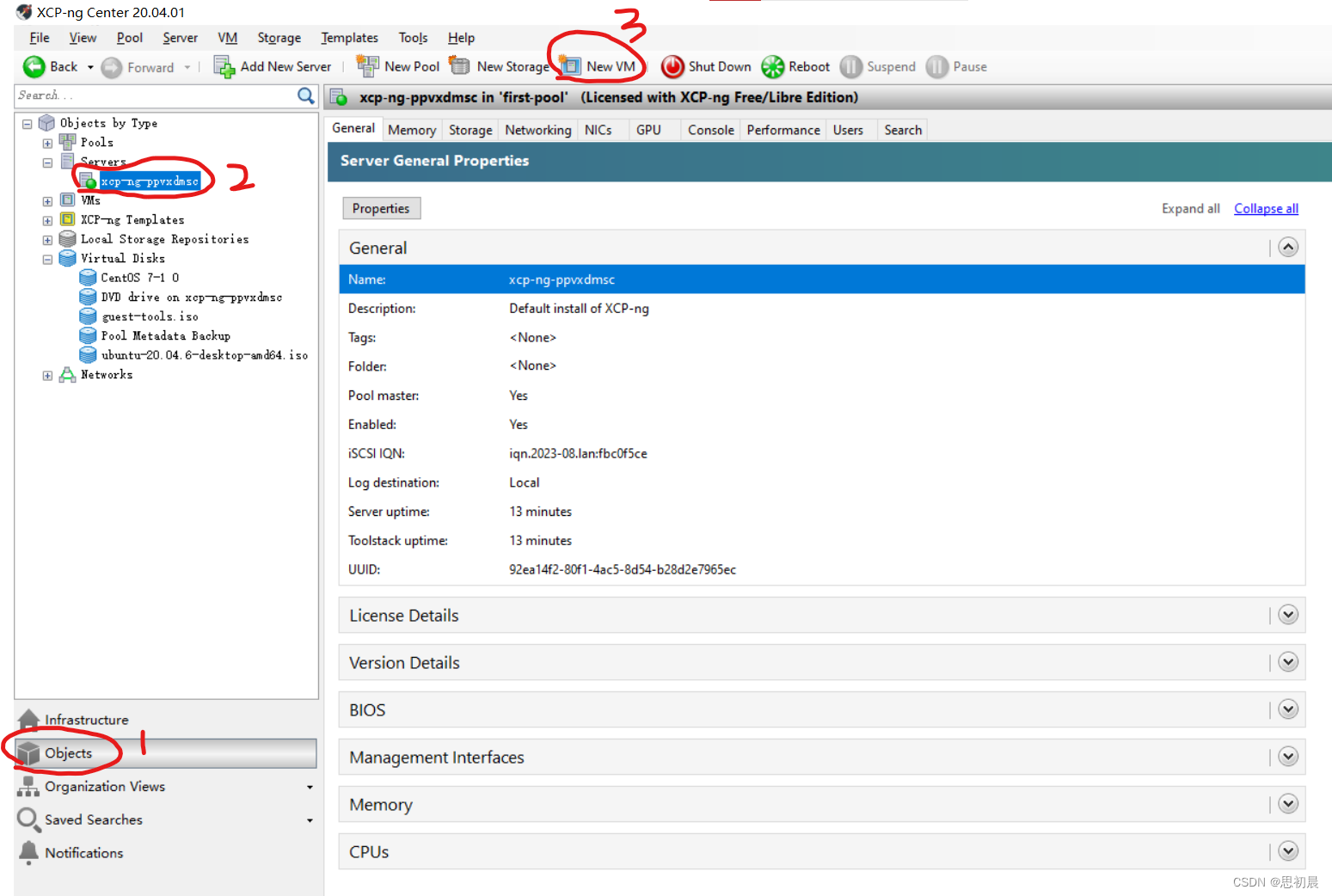Open the File menu
This screenshot has height=896, width=1332.
pyautogui.click(x=40, y=38)
